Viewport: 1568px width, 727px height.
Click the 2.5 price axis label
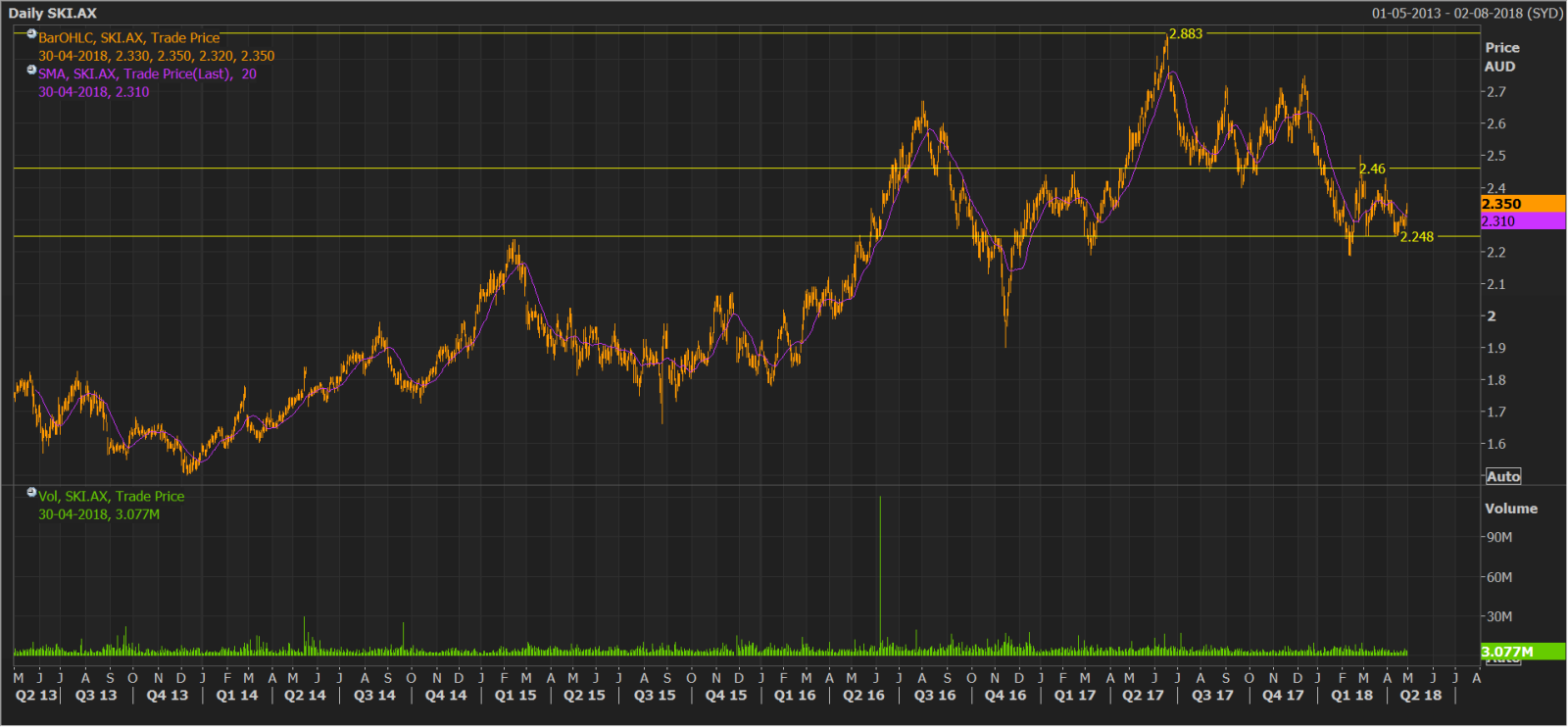1496,156
